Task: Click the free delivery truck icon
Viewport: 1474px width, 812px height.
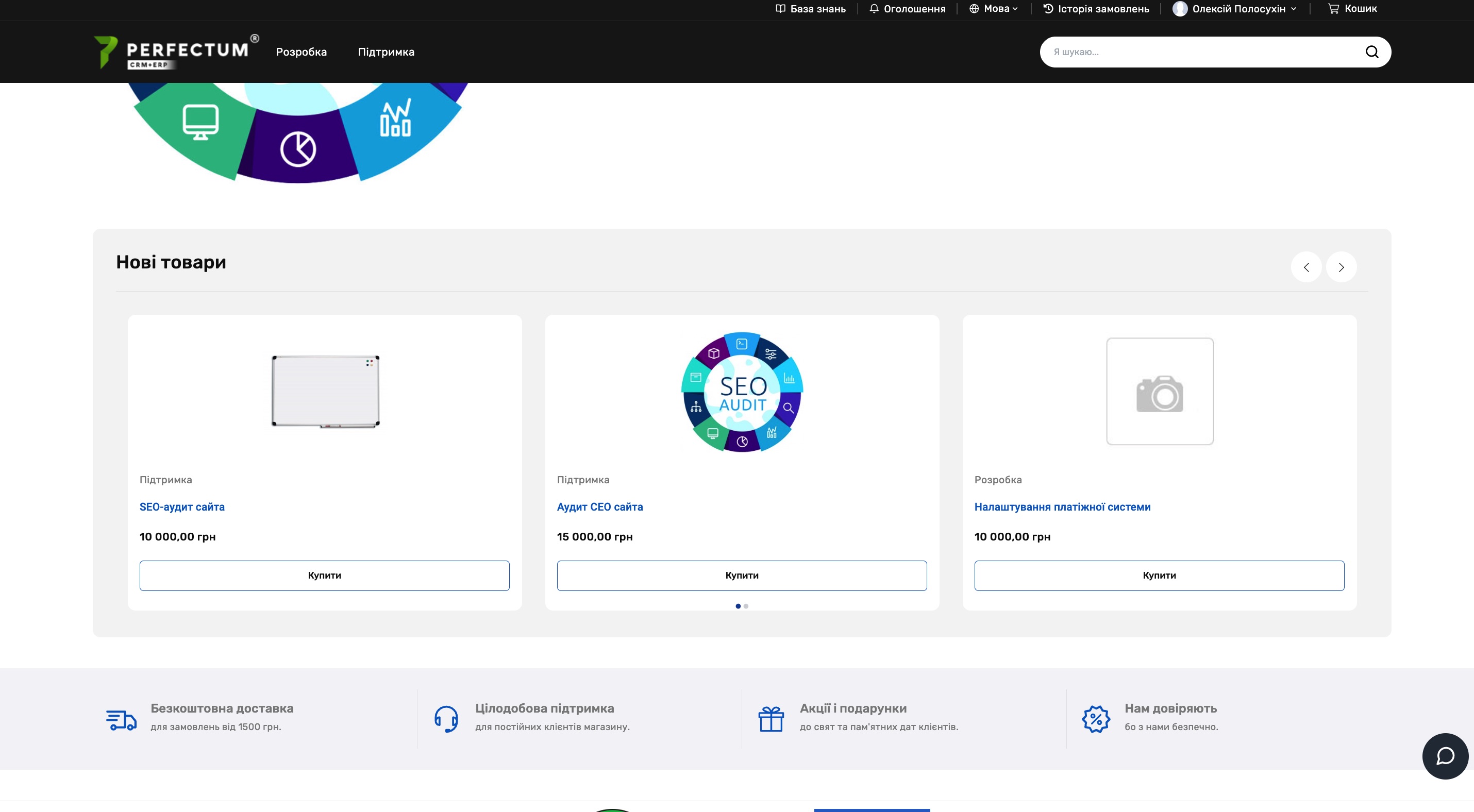Action: pyautogui.click(x=121, y=719)
